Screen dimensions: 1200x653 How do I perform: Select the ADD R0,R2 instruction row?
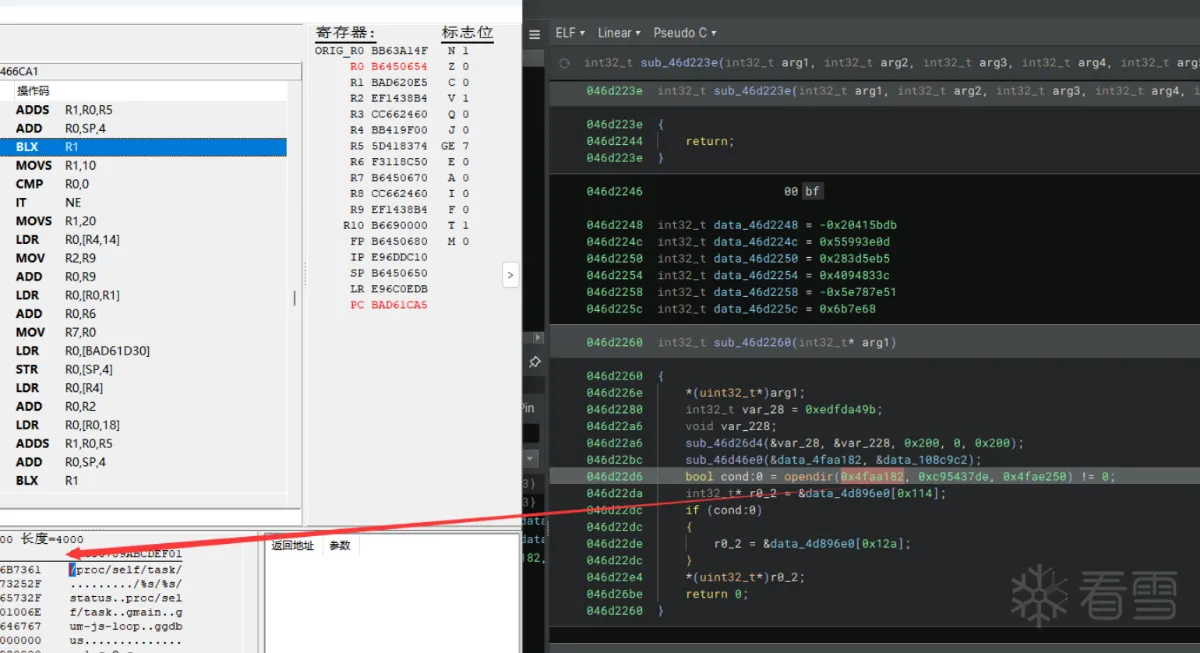pos(143,406)
